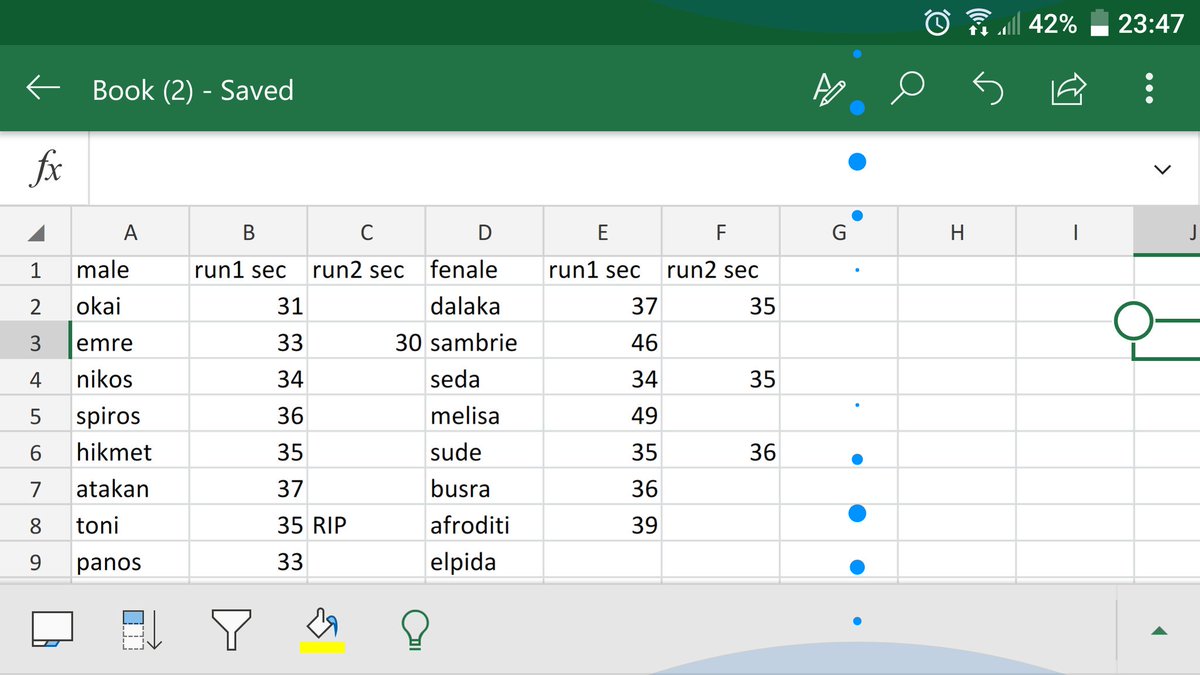This screenshot has width=1200, height=675.
Task: Select column H header
Action: [x=957, y=233]
